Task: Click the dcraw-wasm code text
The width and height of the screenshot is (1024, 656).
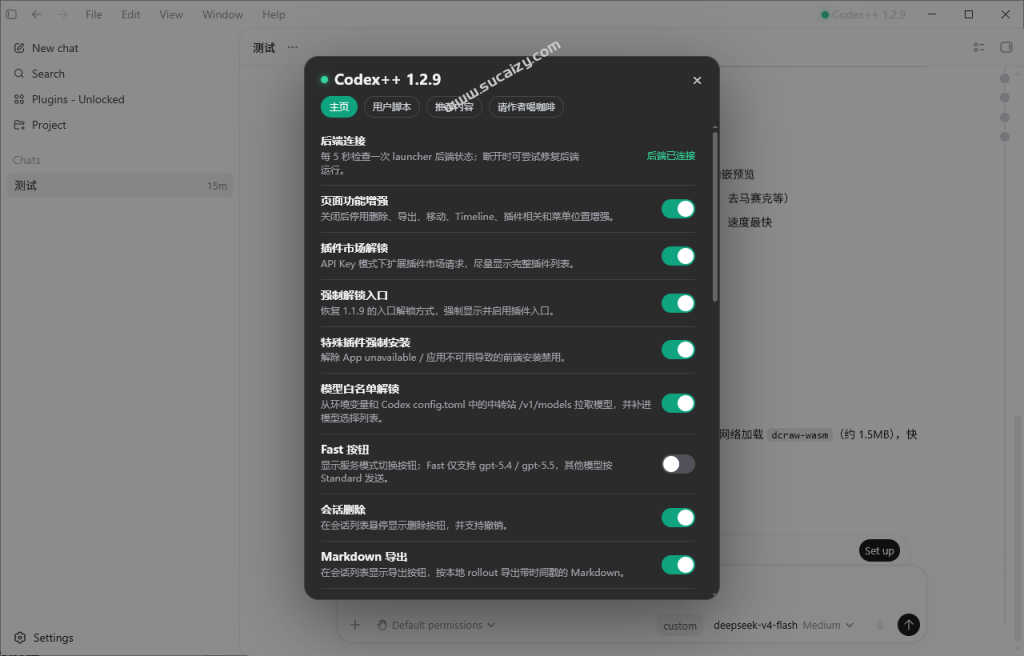Action: click(799, 435)
